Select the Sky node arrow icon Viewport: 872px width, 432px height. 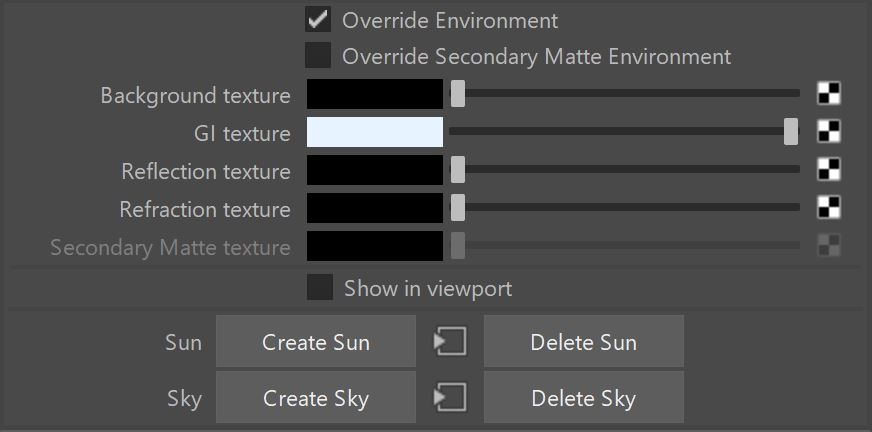(450, 398)
